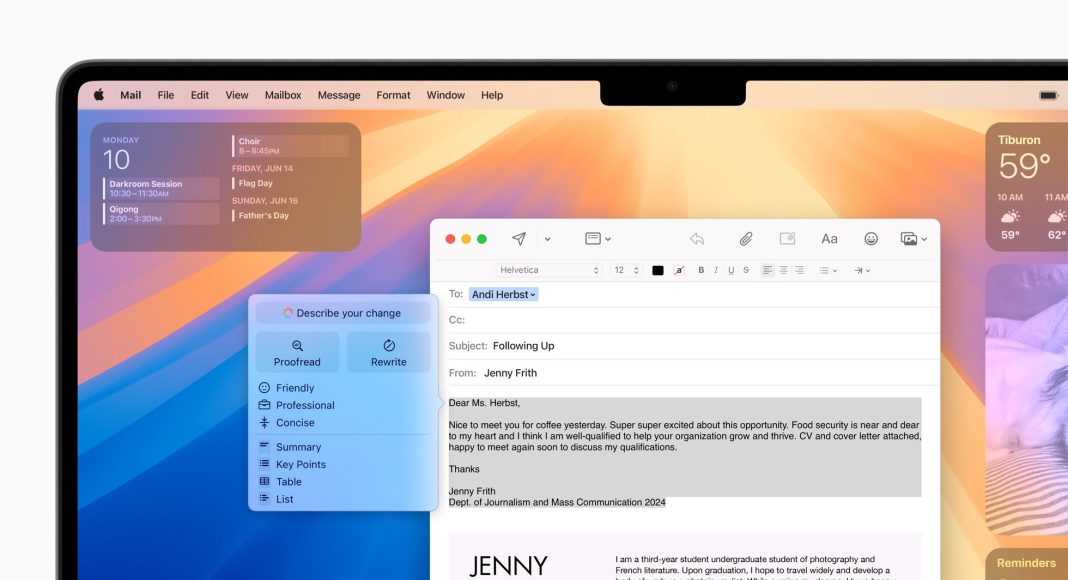The width and height of the screenshot is (1068, 580).
Task: Open the File menu
Action: tap(166, 95)
